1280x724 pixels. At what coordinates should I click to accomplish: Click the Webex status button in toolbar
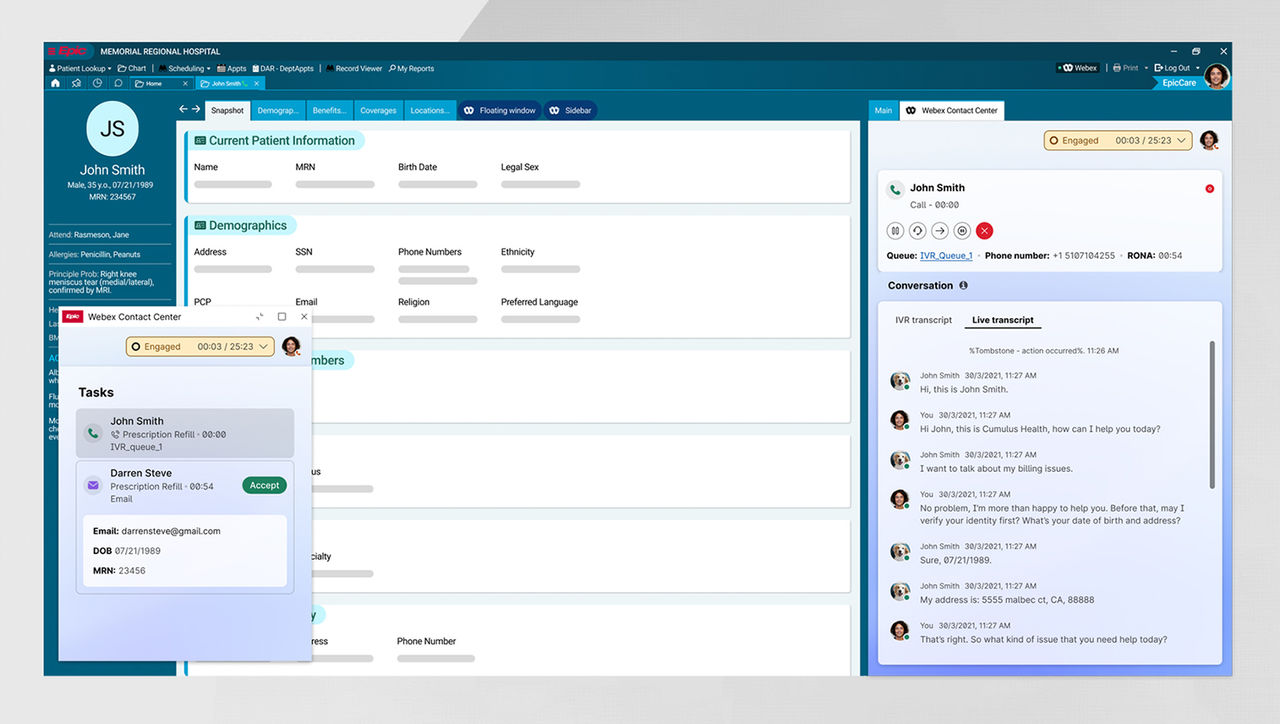(1079, 68)
